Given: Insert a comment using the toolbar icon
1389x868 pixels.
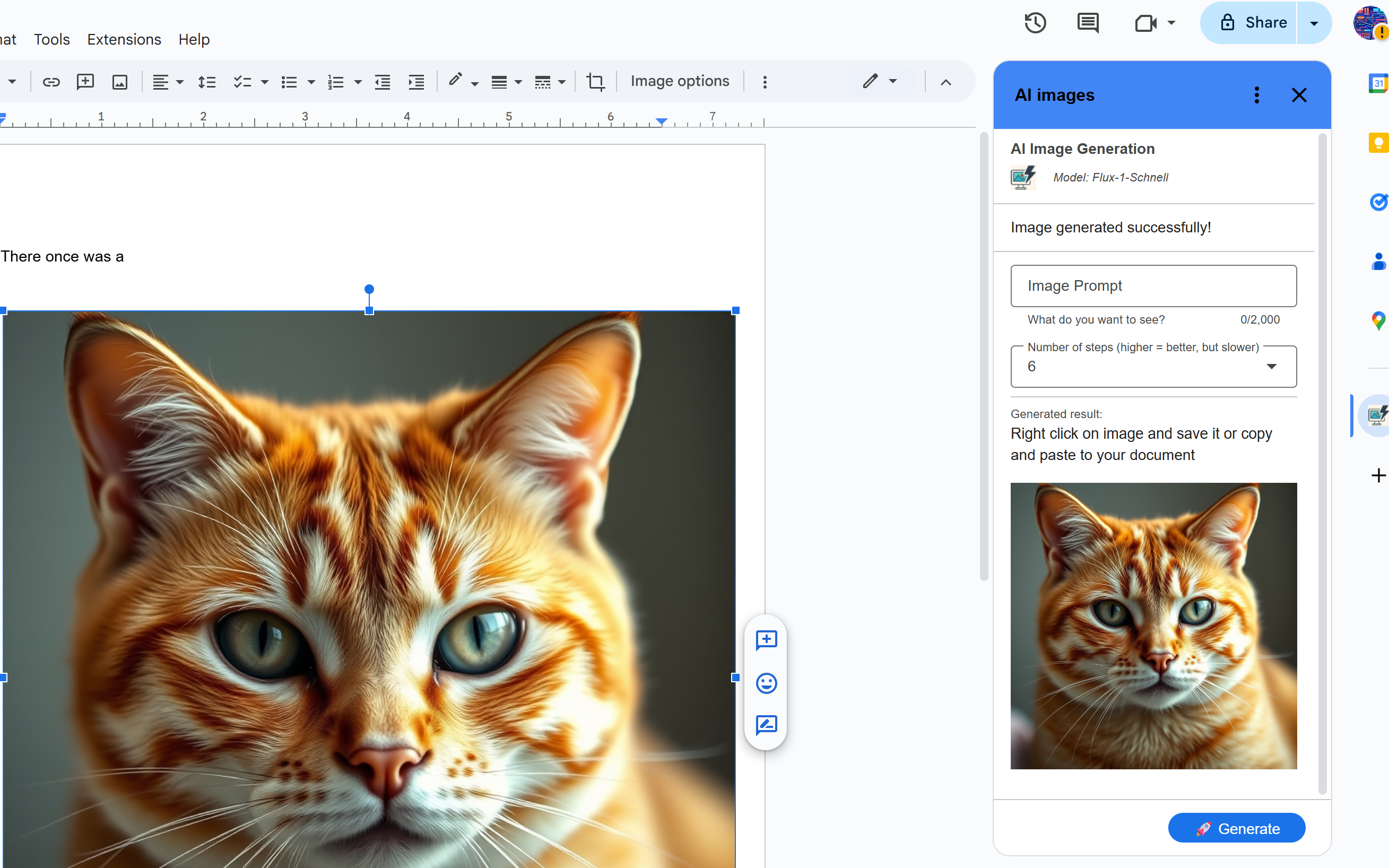Looking at the screenshot, I should pos(85,82).
